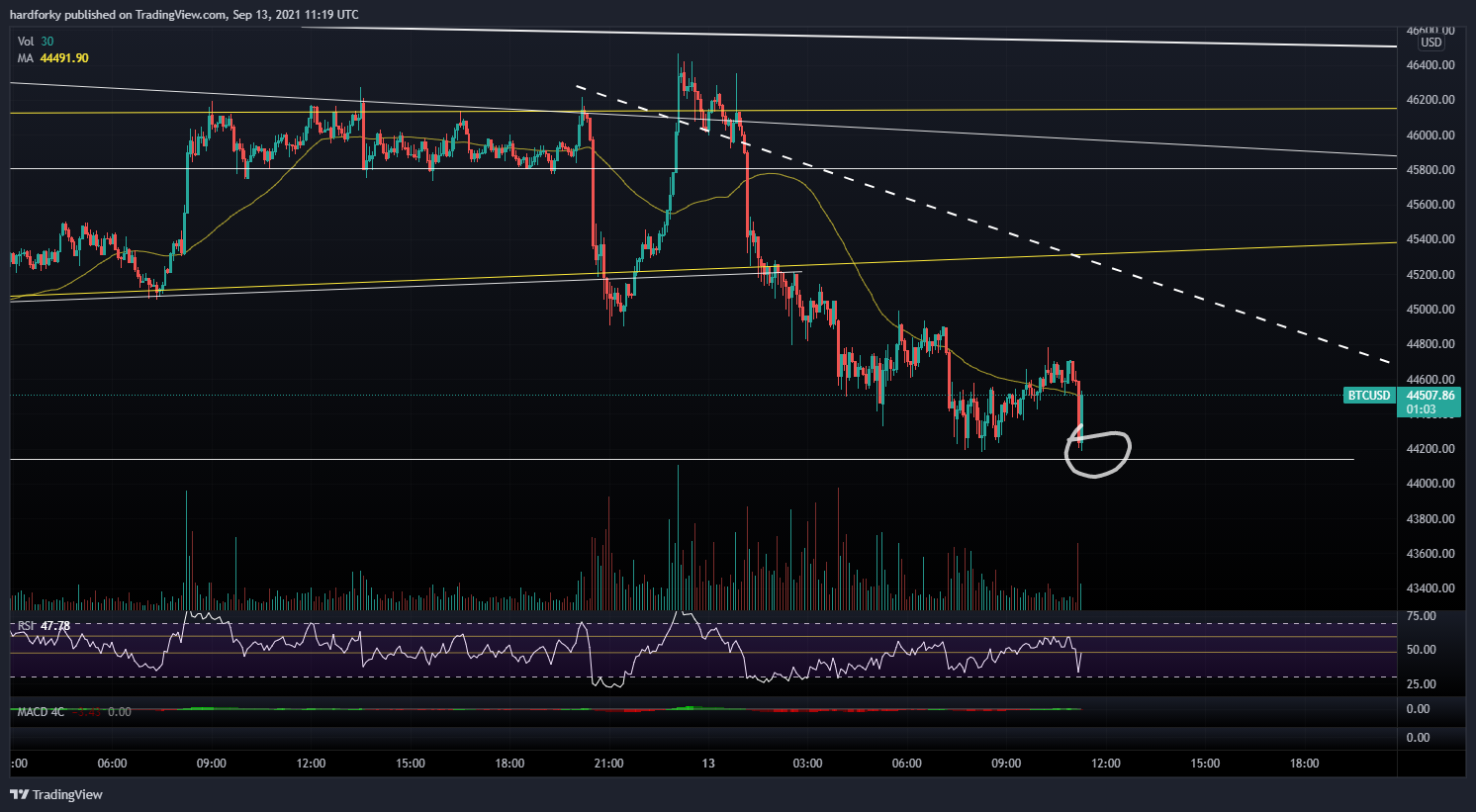Open the USD currency selector on the price axis
The height and width of the screenshot is (812, 1476).
pos(1431,43)
